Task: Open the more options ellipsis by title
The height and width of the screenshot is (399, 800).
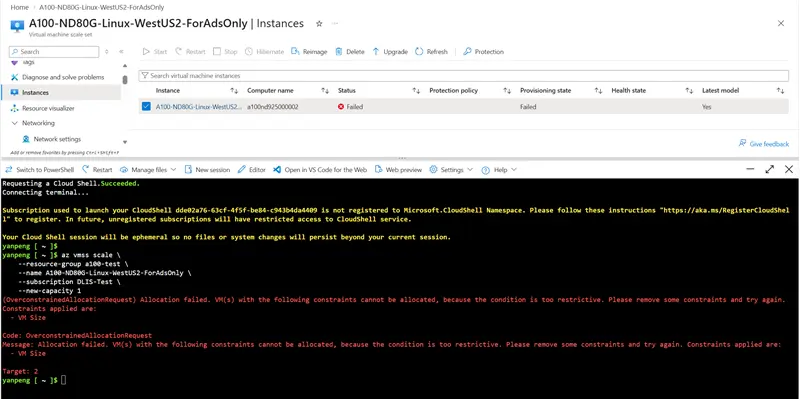Action: click(x=335, y=23)
